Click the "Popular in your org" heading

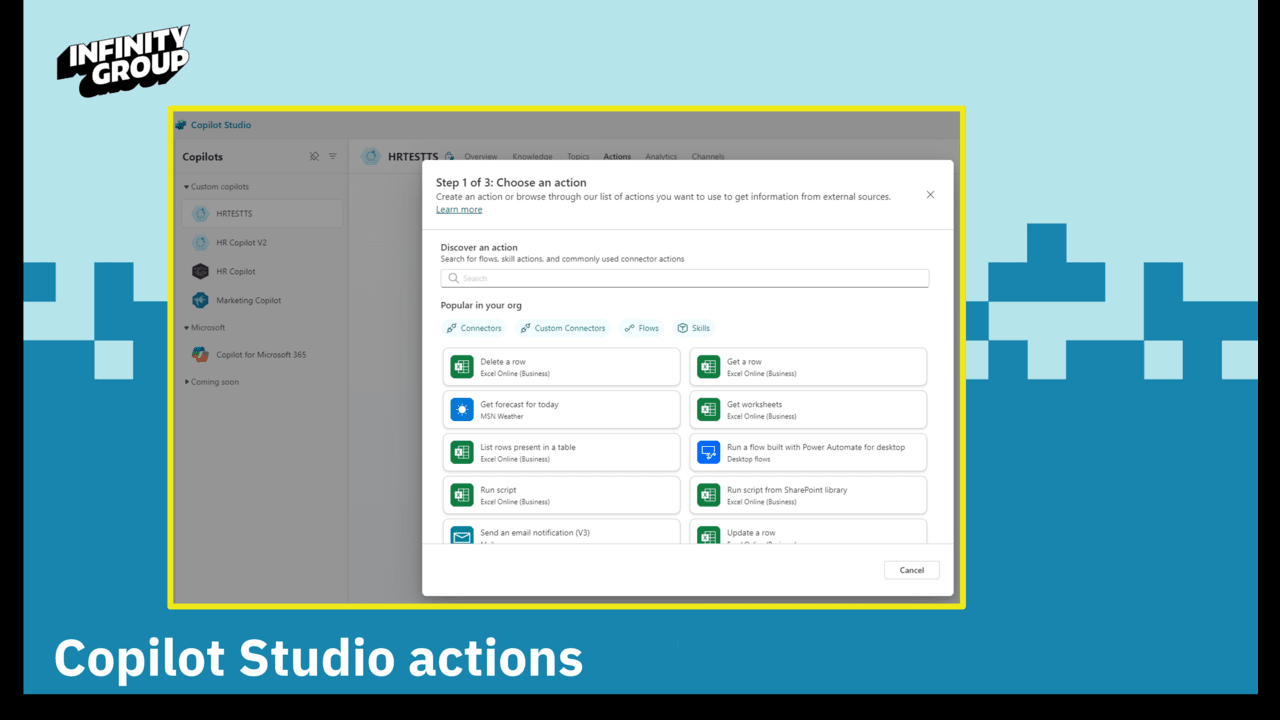[x=481, y=306]
